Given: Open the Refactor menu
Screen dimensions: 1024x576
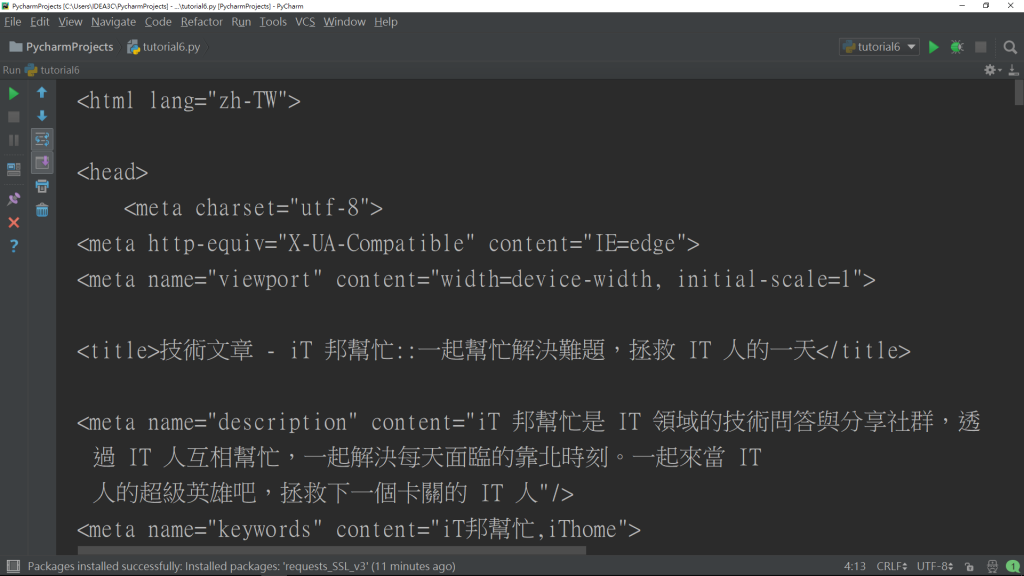Looking at the screenshot, I should (201, 22).
